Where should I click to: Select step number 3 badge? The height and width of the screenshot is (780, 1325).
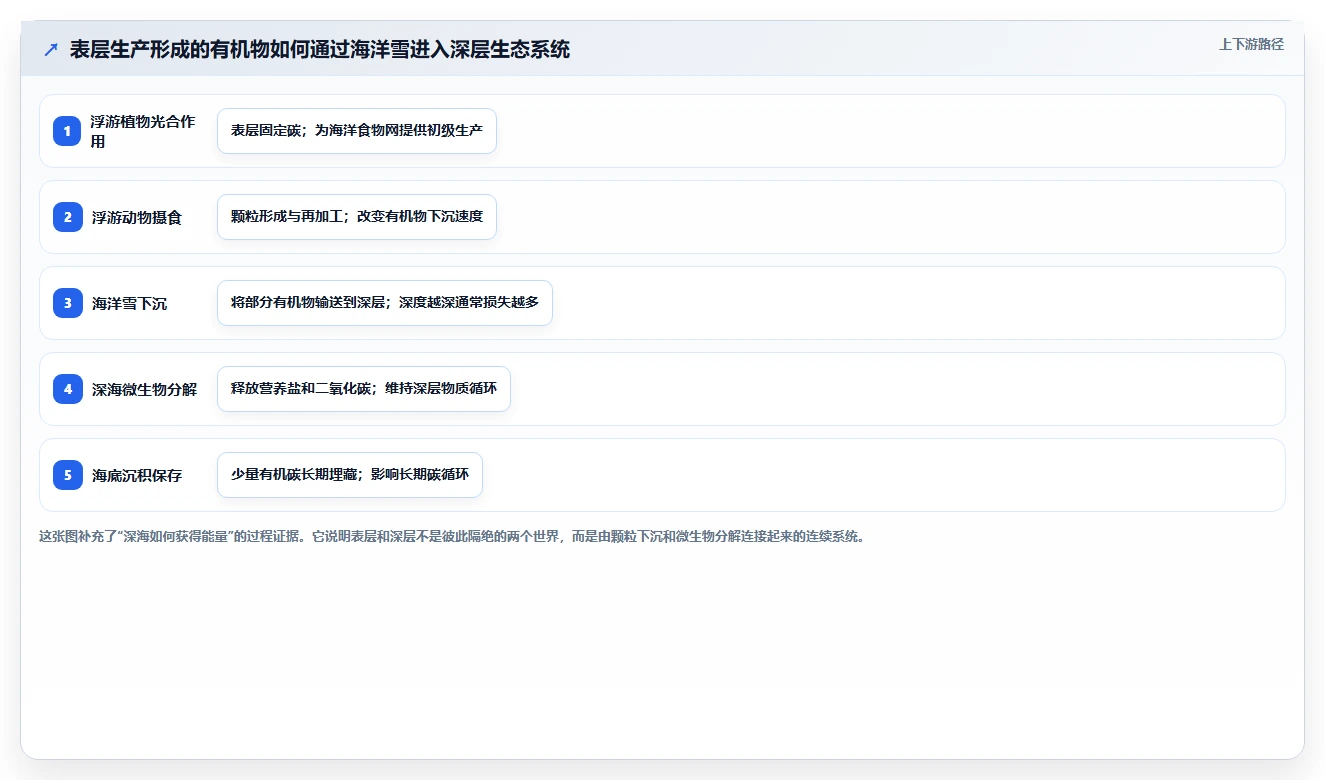pos(68,303)
